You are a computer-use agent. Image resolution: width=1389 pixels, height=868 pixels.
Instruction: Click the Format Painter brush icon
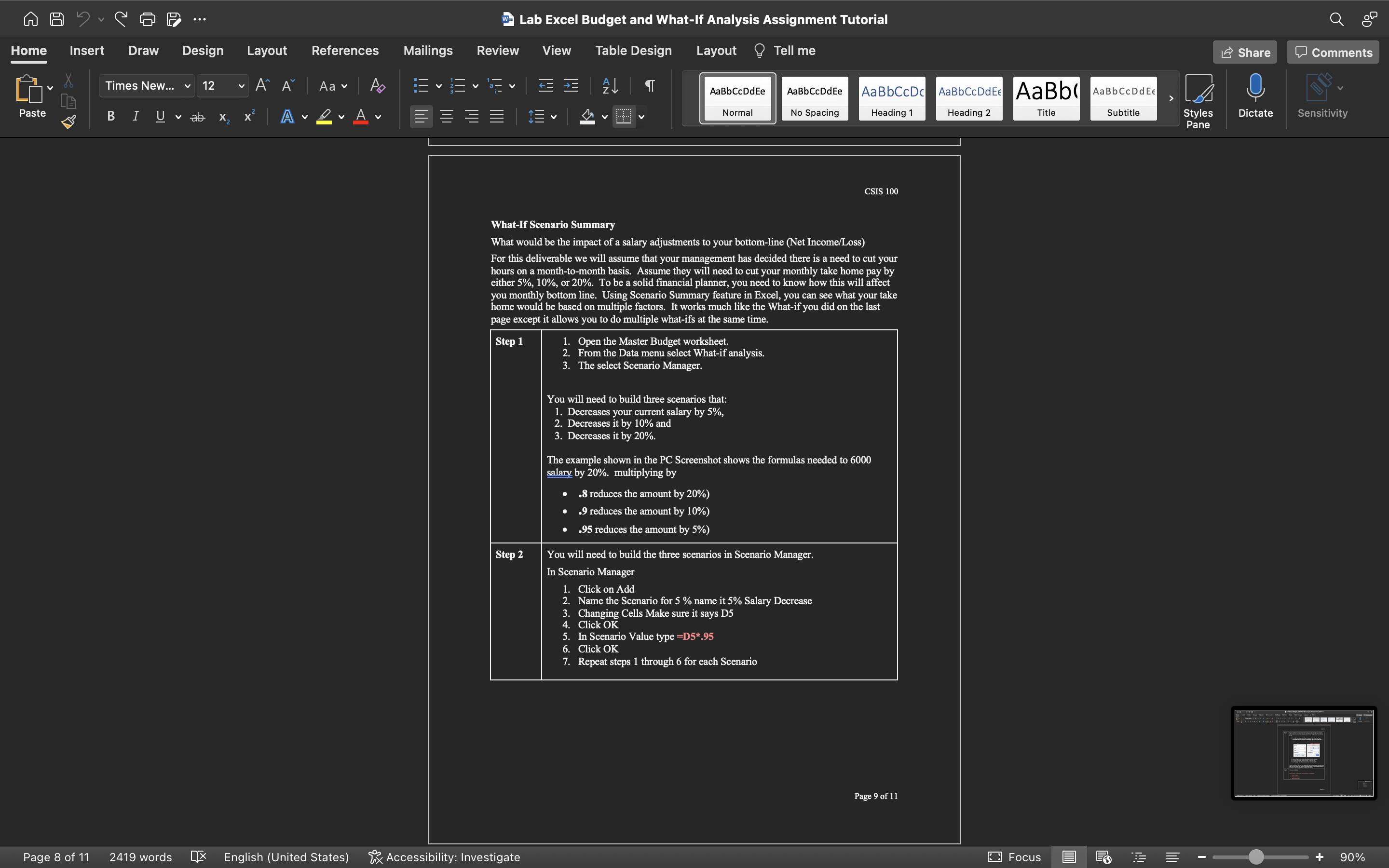pyautogui.click(x=69, y=122)
